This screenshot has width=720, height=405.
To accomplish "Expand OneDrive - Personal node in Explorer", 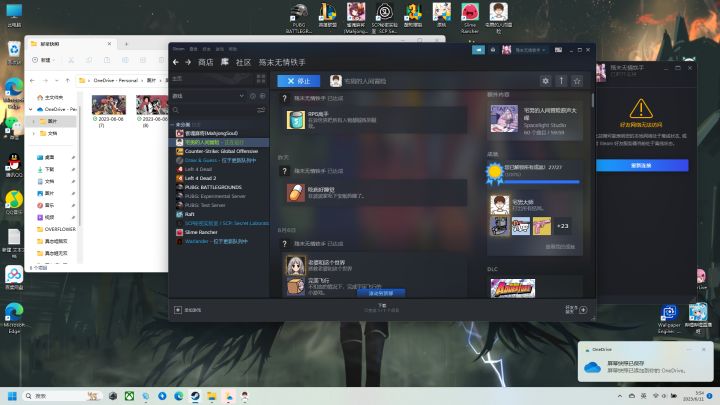I will (x=31, y=109).
